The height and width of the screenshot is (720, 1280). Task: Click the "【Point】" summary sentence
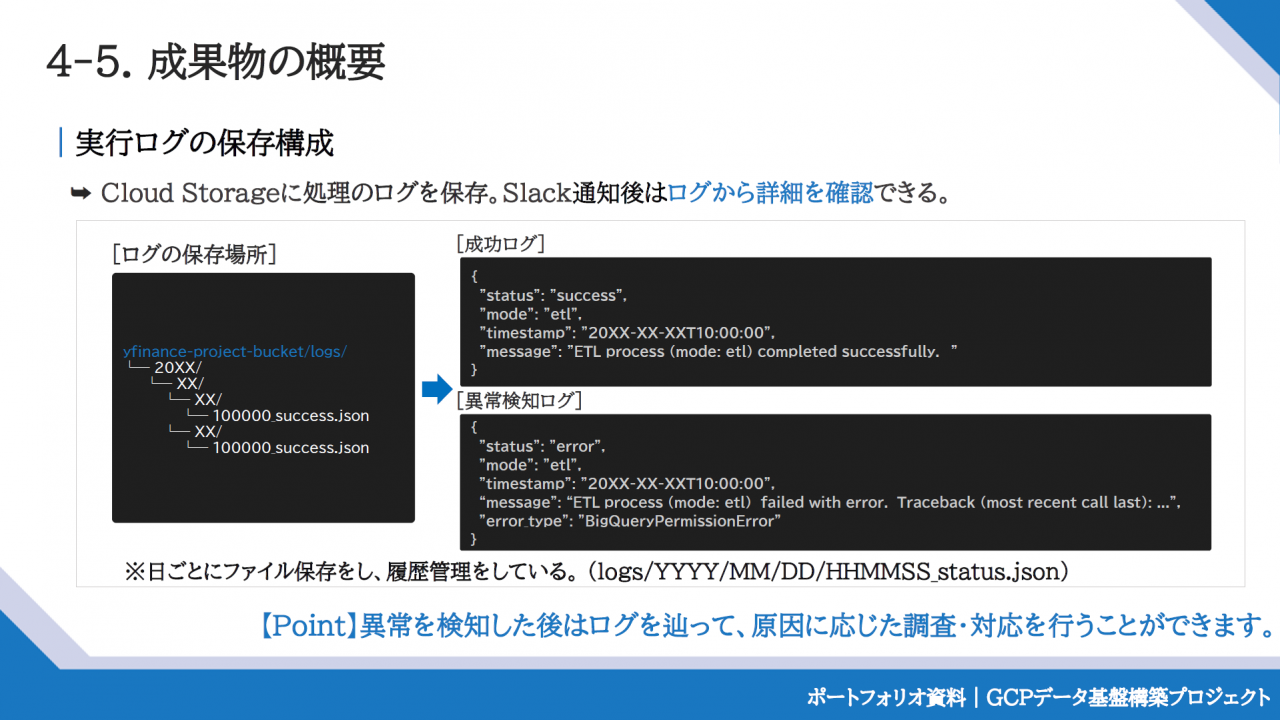tap(763, 626)
